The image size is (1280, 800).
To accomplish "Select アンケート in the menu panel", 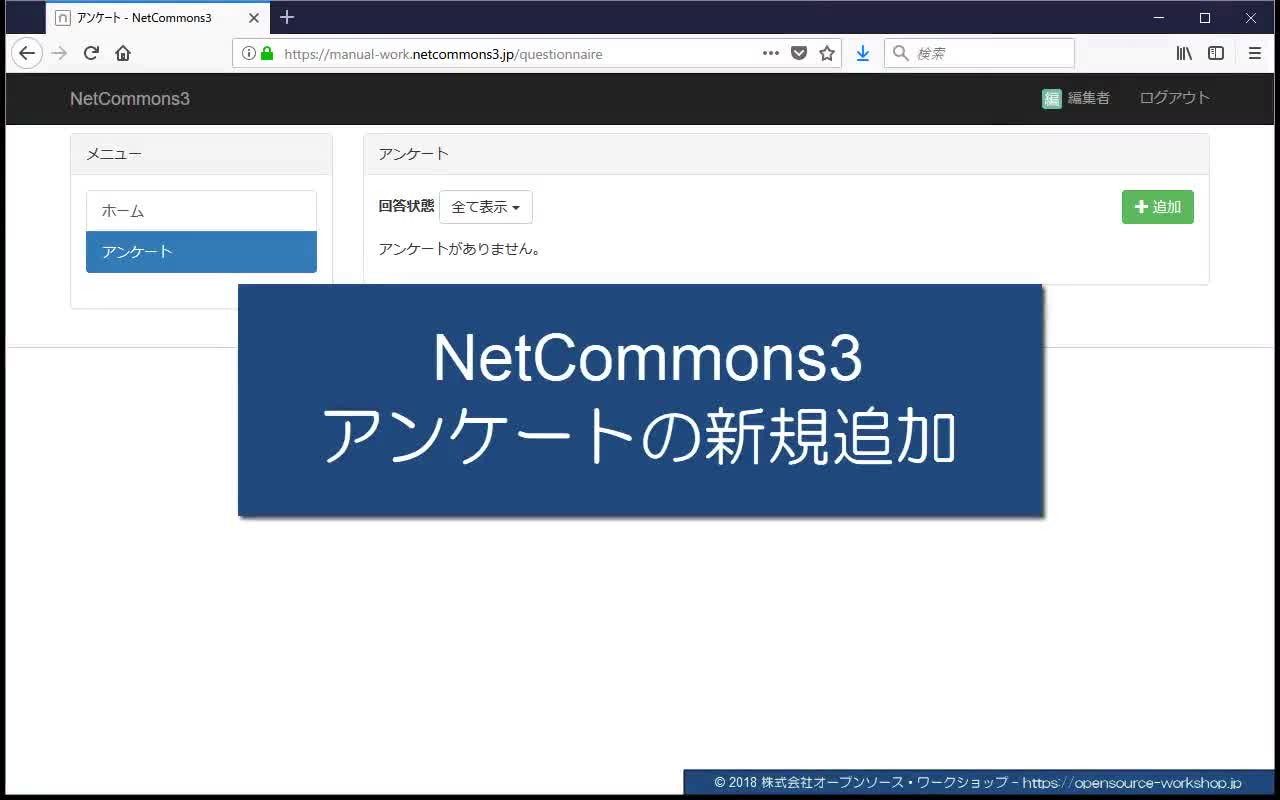I will (201, 252).
